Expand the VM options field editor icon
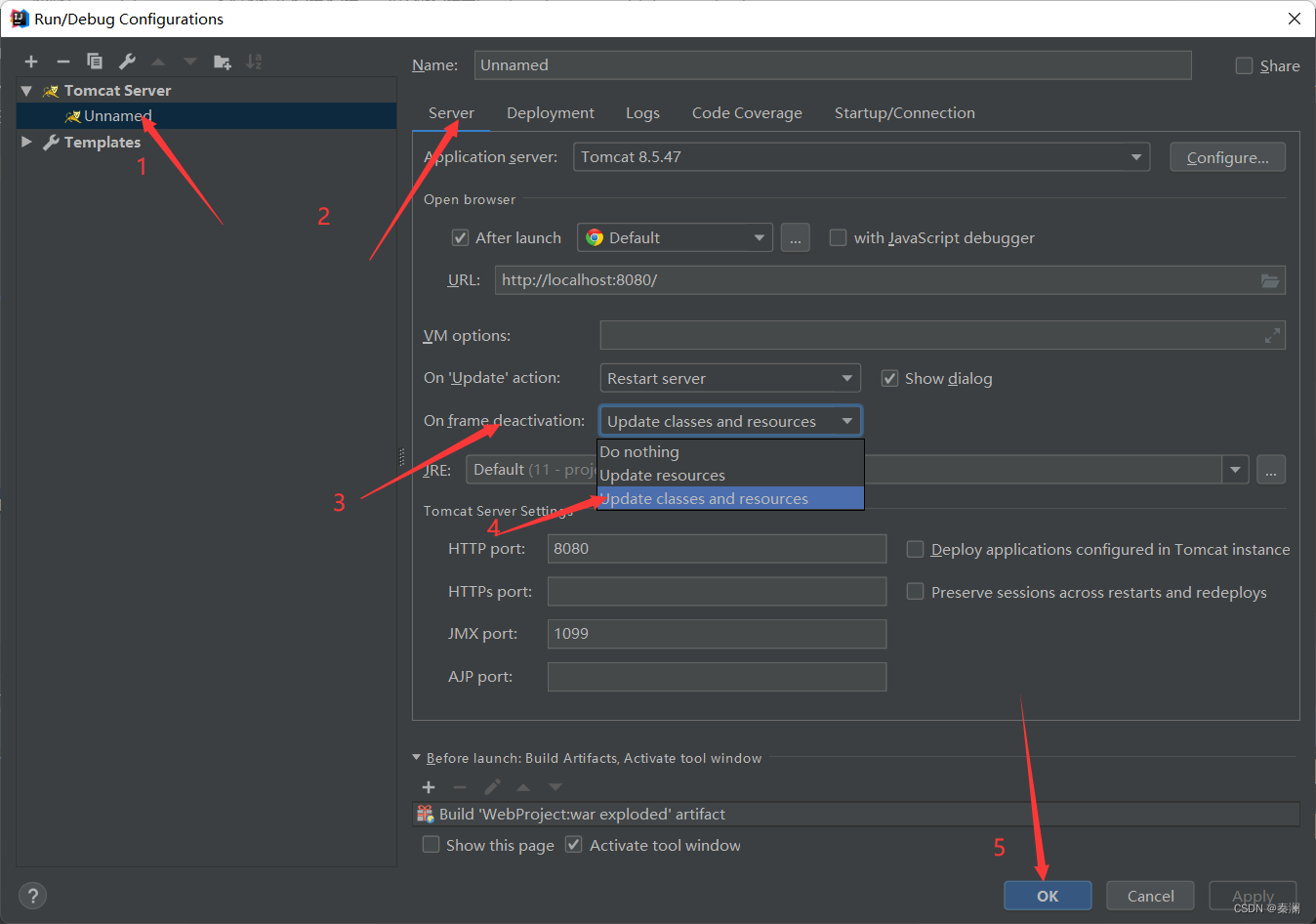 (1272, 335)
